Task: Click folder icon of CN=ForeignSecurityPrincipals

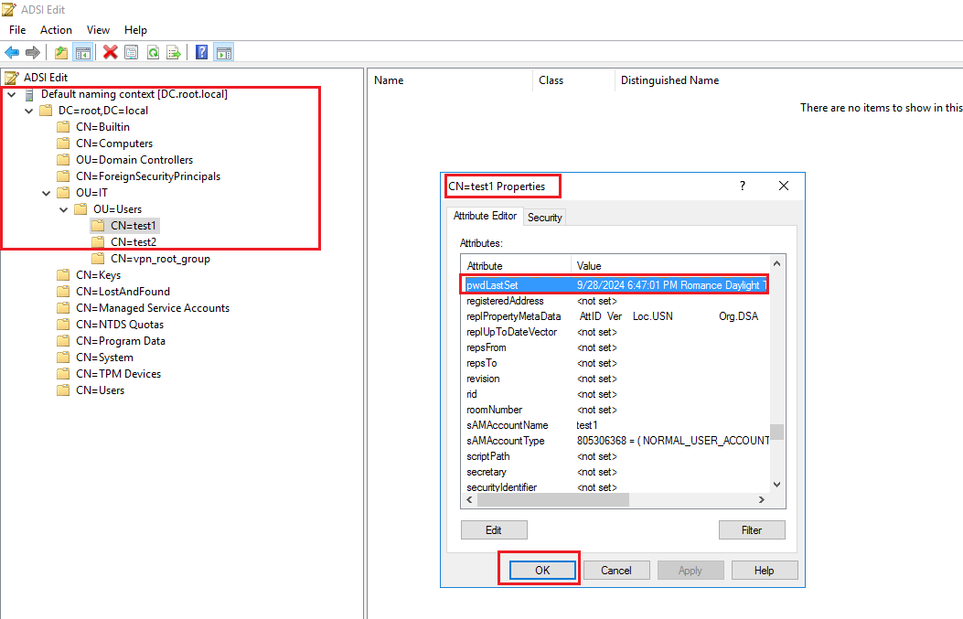Action: point(63,176)
